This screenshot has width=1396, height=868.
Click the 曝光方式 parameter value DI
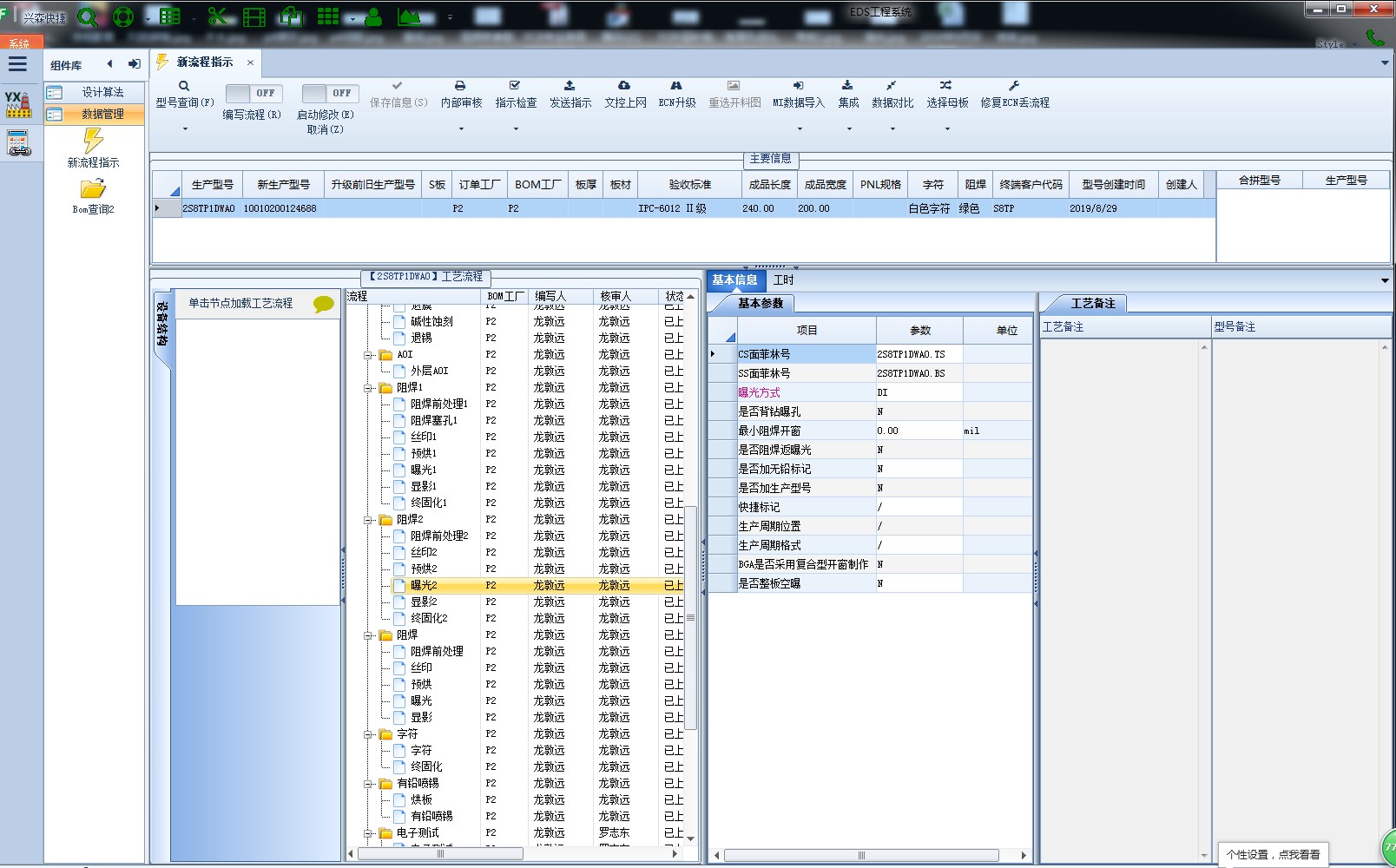(x=919, y=392)
